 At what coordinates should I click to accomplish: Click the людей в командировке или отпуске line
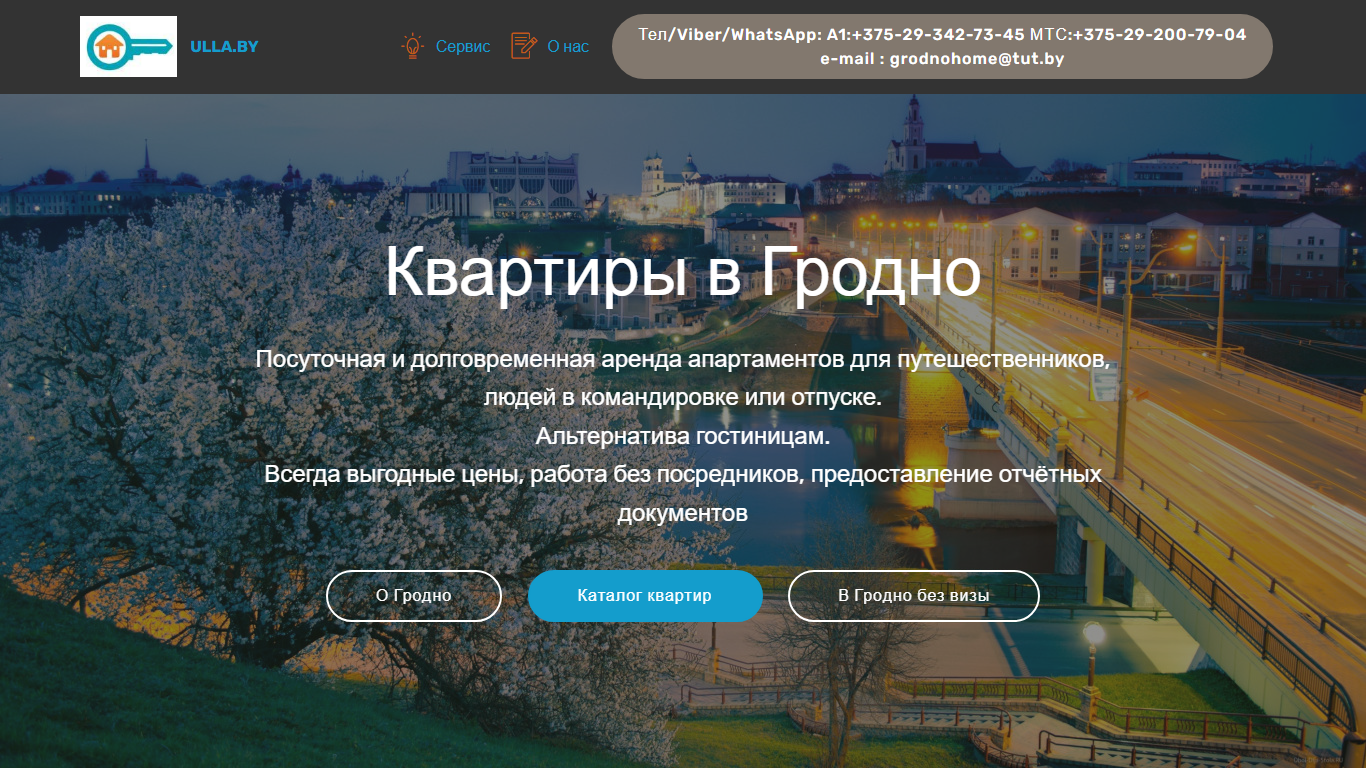click(x=683, y=397)
